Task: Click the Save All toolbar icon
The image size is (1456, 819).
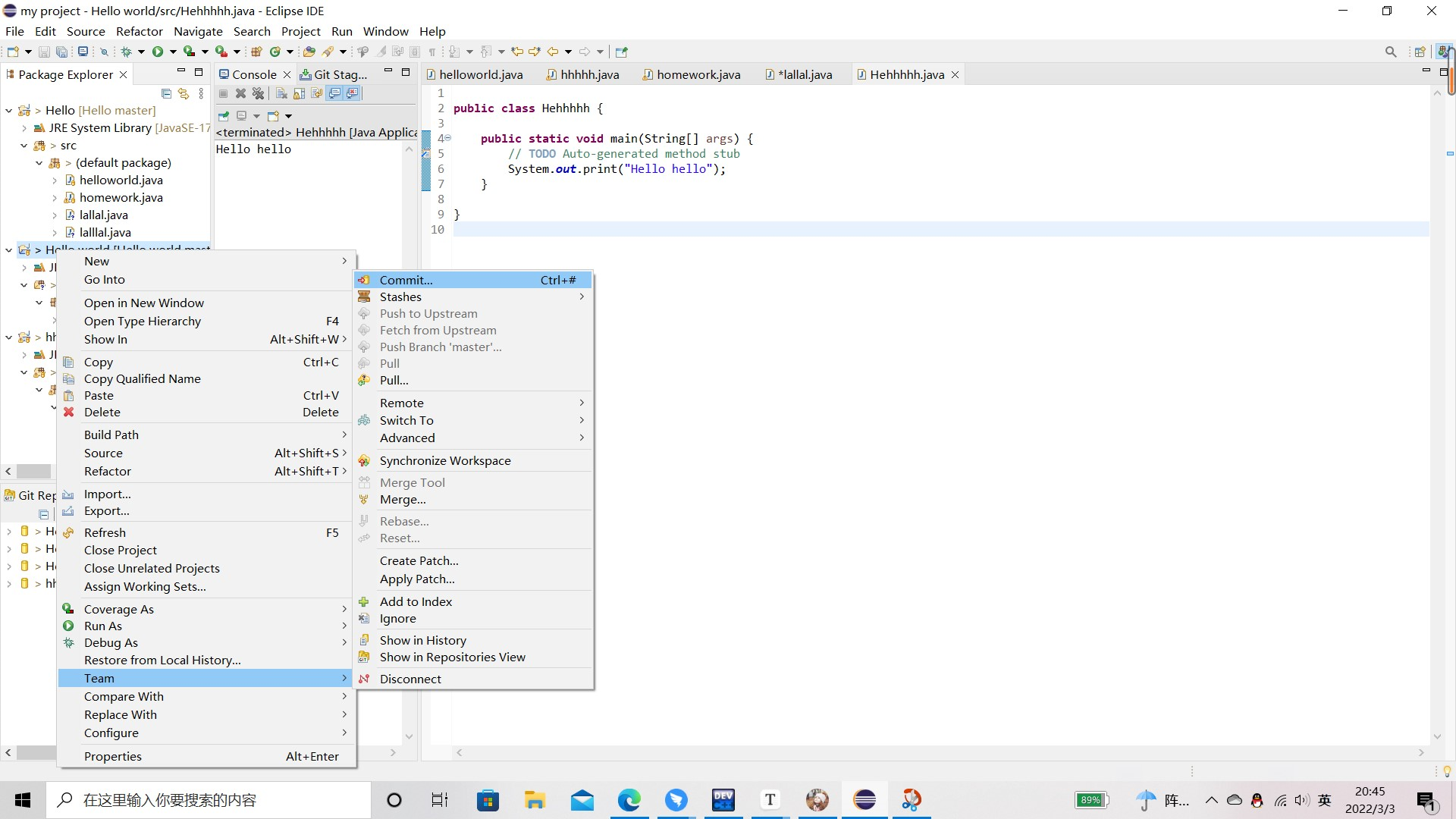Action: [62, 52]
